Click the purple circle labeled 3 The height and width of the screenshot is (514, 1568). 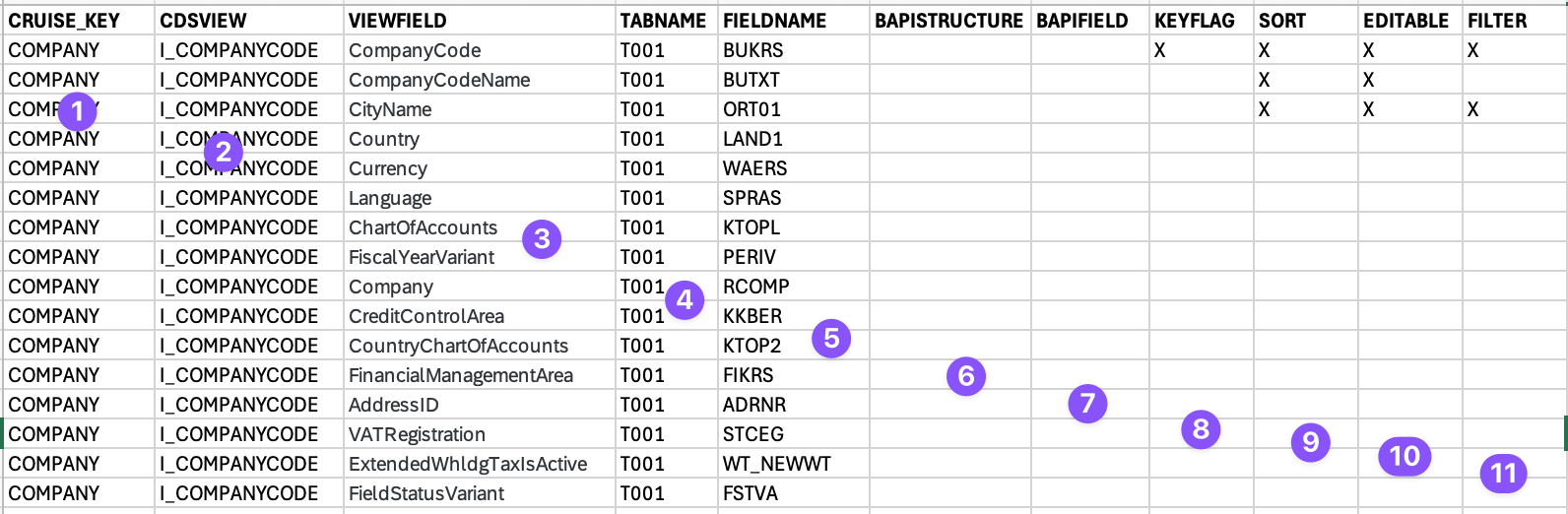pos(542,238)
